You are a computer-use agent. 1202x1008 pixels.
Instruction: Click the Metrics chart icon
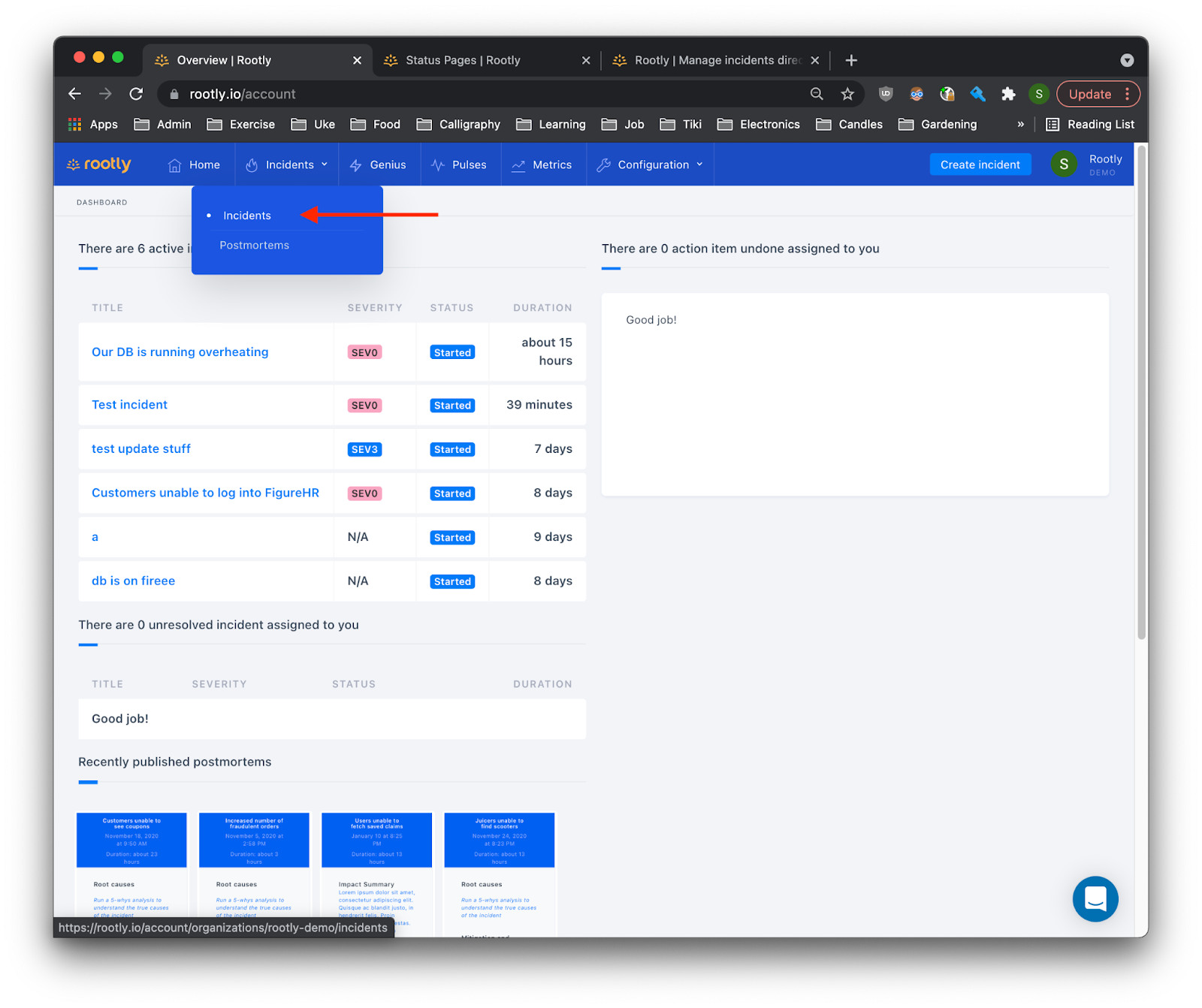(518, 165)
